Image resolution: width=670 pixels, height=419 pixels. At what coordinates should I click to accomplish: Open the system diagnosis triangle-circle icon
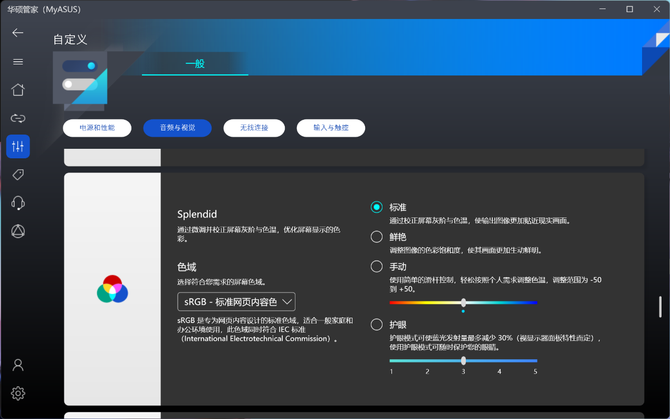[x=18, y=231]
